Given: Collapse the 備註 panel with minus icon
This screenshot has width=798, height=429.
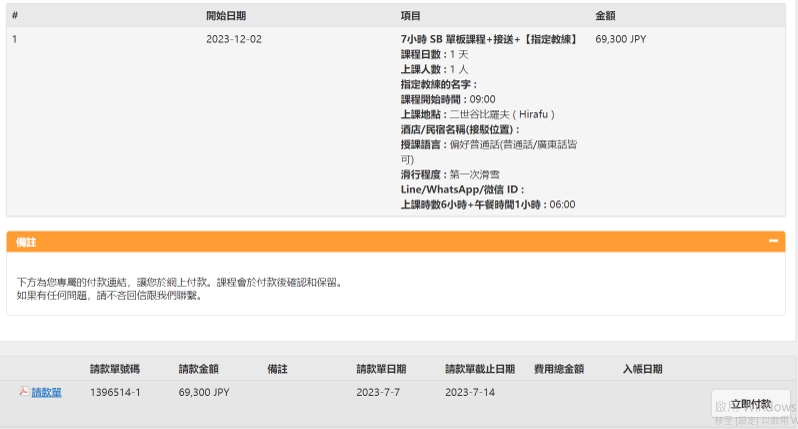Looking at the screenshot, I should [x=773, y=241].
